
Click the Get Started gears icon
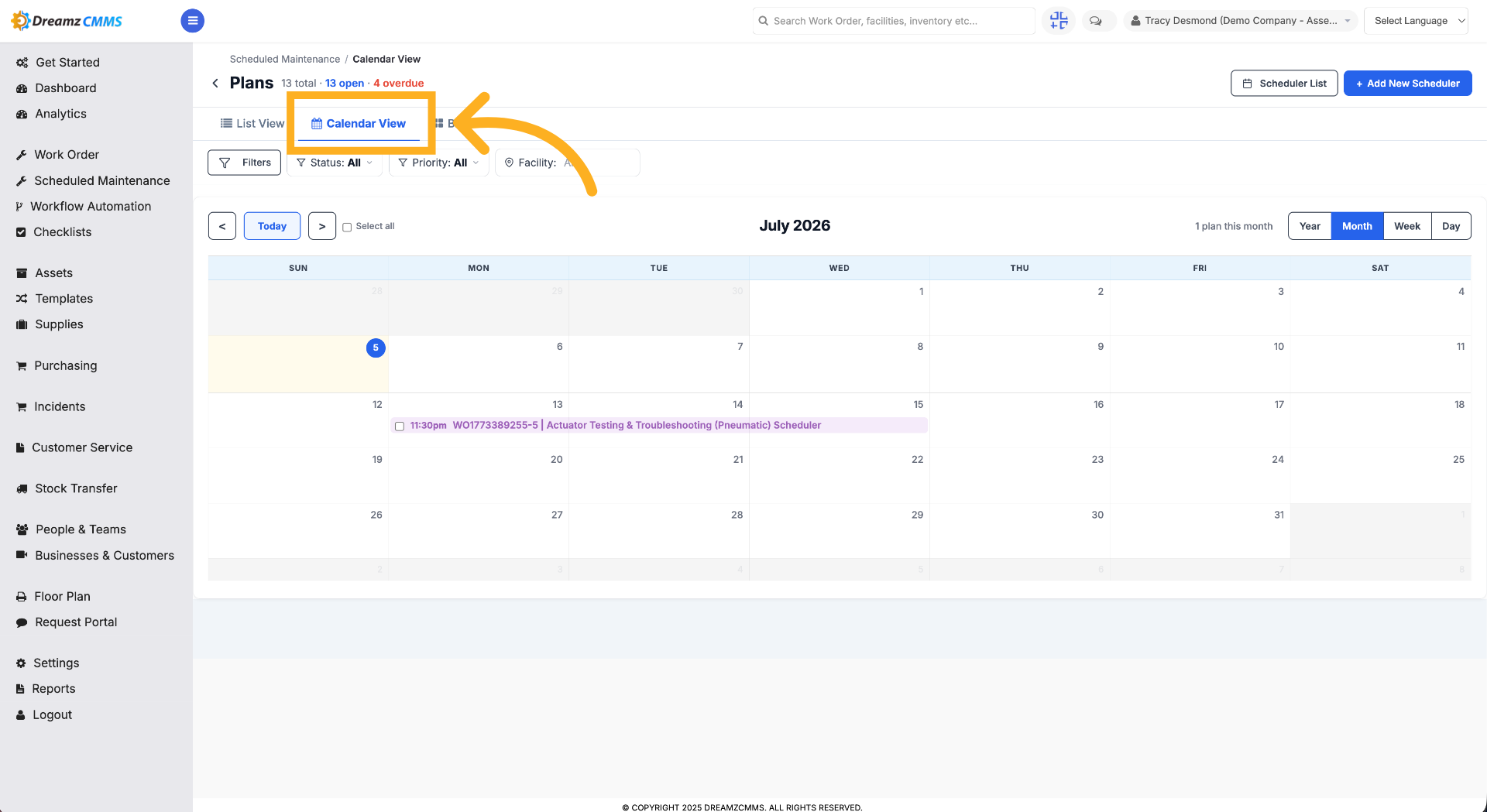[22, 63]
